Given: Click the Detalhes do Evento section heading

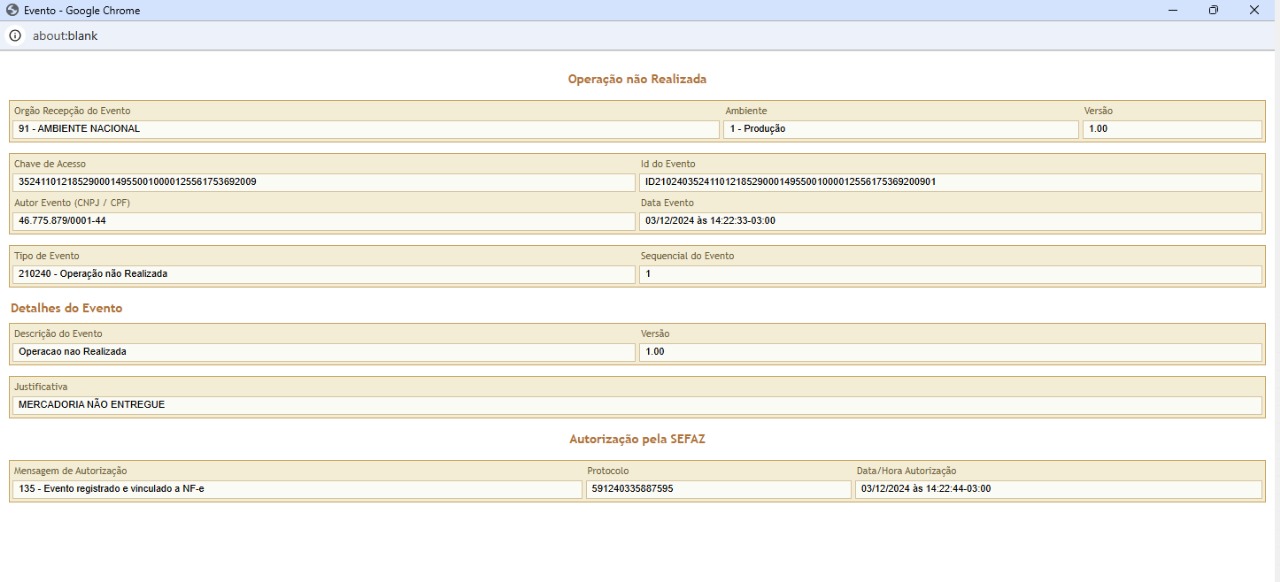Looking at the screenshot, I should (x=64, y=308).
